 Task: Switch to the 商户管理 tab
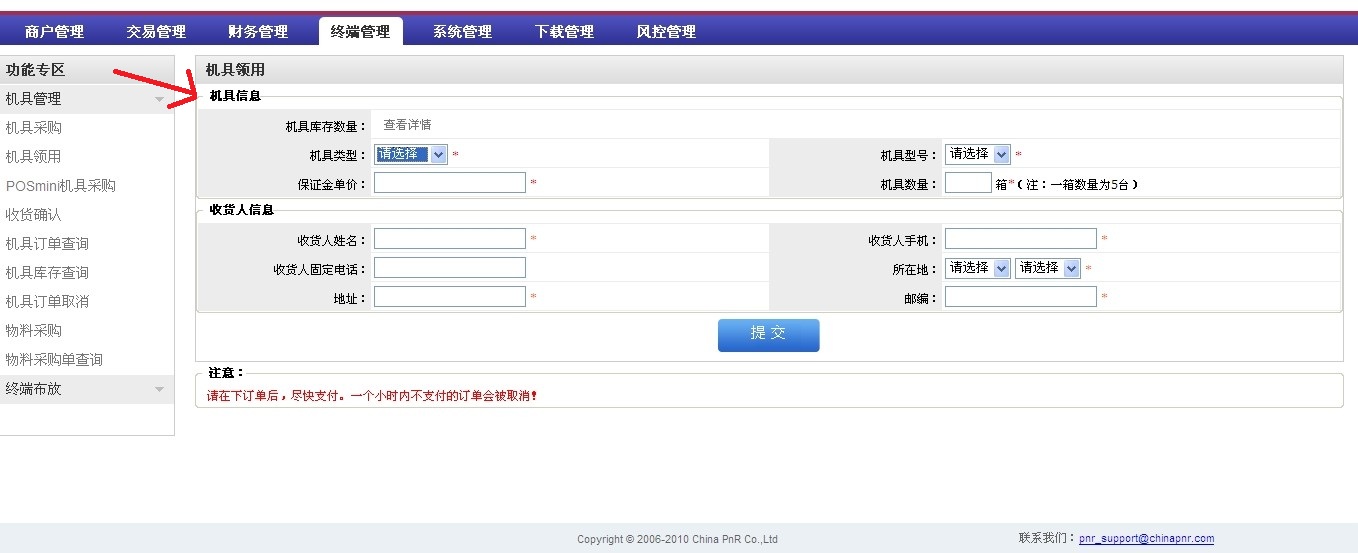[x=54, y=32]
